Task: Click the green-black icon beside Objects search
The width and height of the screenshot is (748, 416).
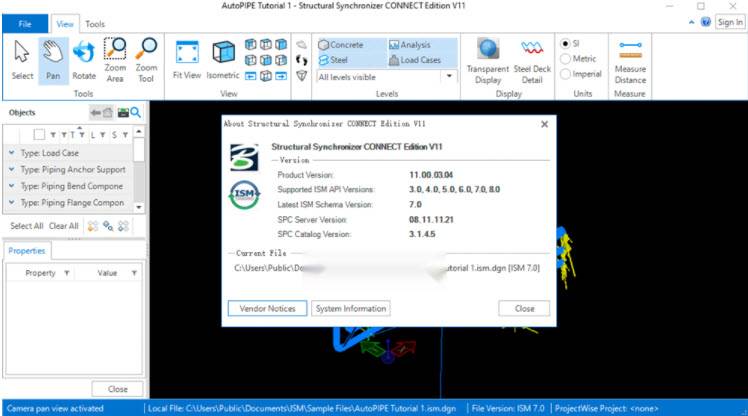Action: point(123,113)
